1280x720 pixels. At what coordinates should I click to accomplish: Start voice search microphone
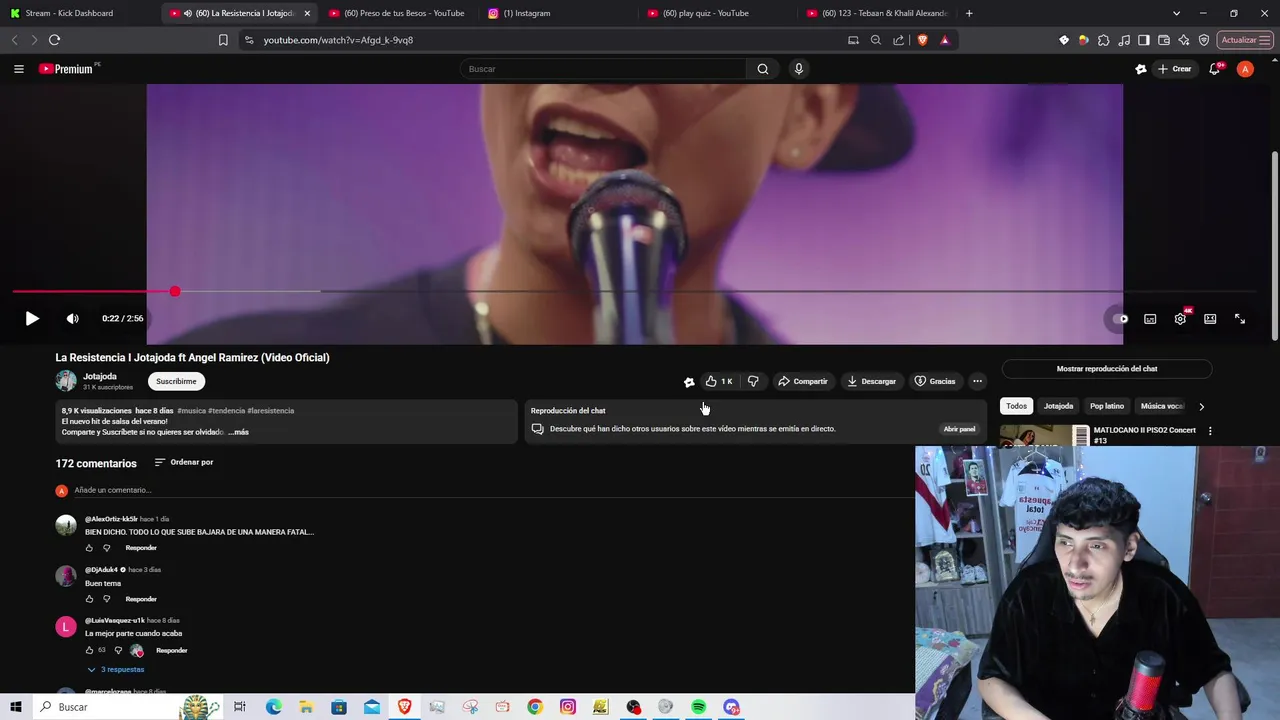798,69
